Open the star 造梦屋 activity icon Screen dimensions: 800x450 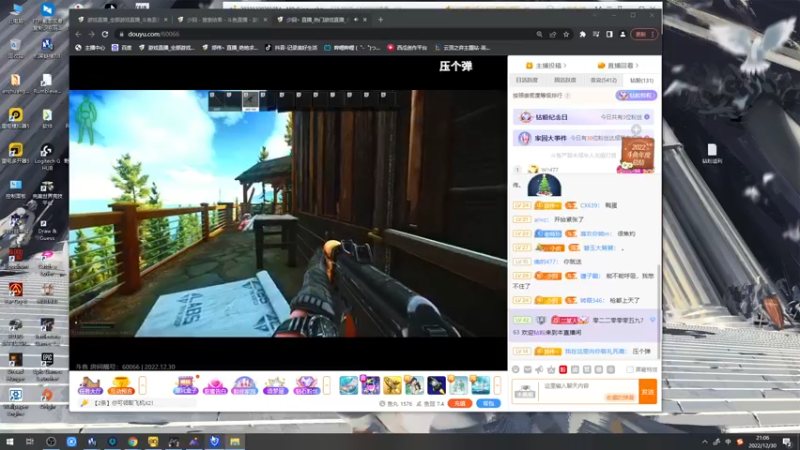pos(275,385)
